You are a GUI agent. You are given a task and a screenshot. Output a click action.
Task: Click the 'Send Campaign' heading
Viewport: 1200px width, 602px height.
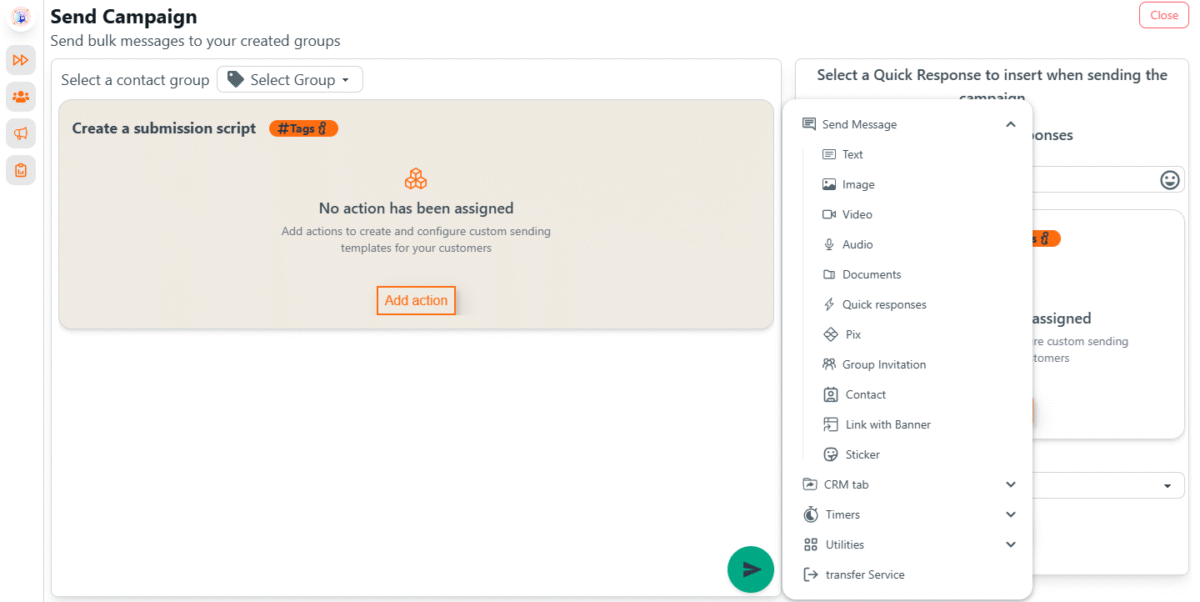124,16
